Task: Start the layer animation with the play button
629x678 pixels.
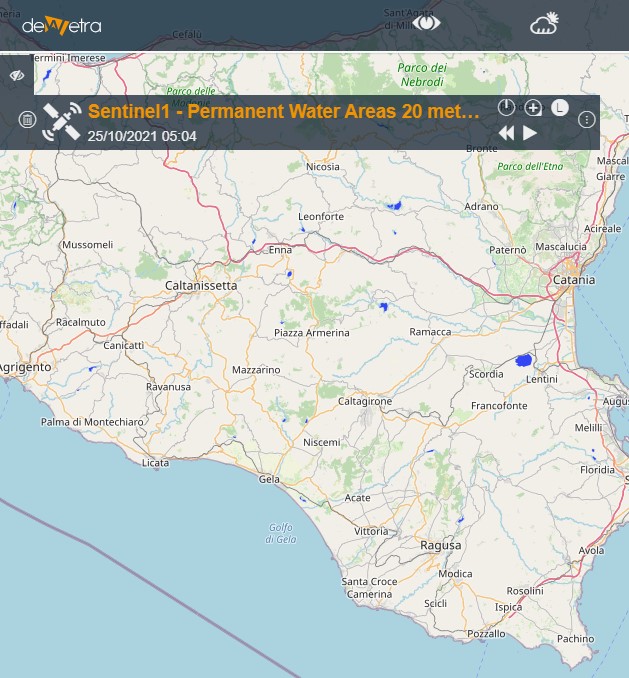Action: pos(530,133)
